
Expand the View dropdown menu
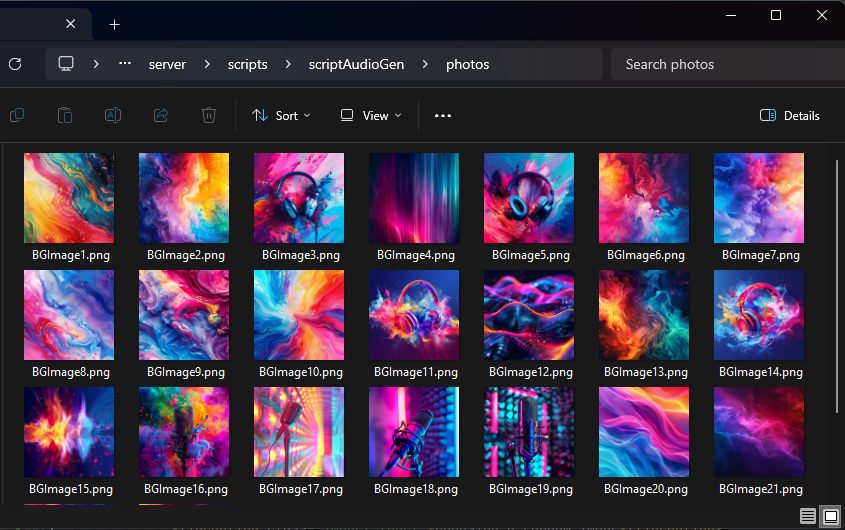coord(371,115)
